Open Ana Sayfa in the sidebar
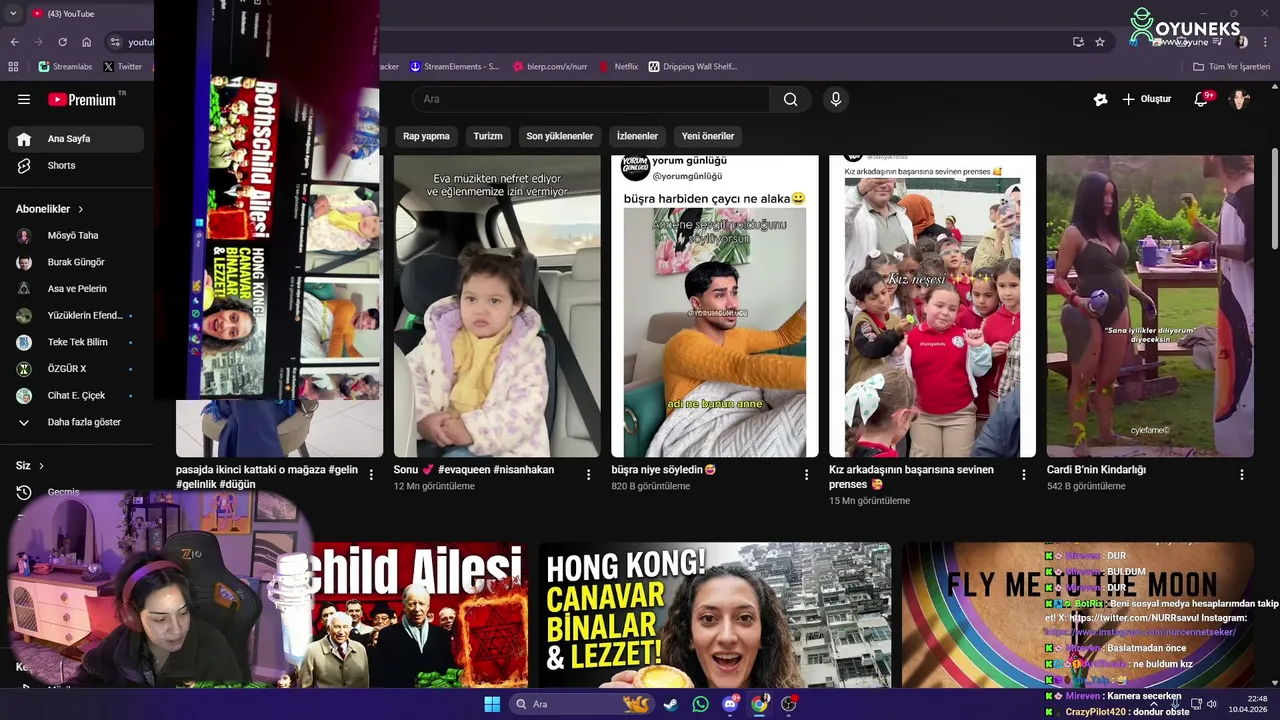This screenshot has height=720, width=1280. (x=76, y=139)
